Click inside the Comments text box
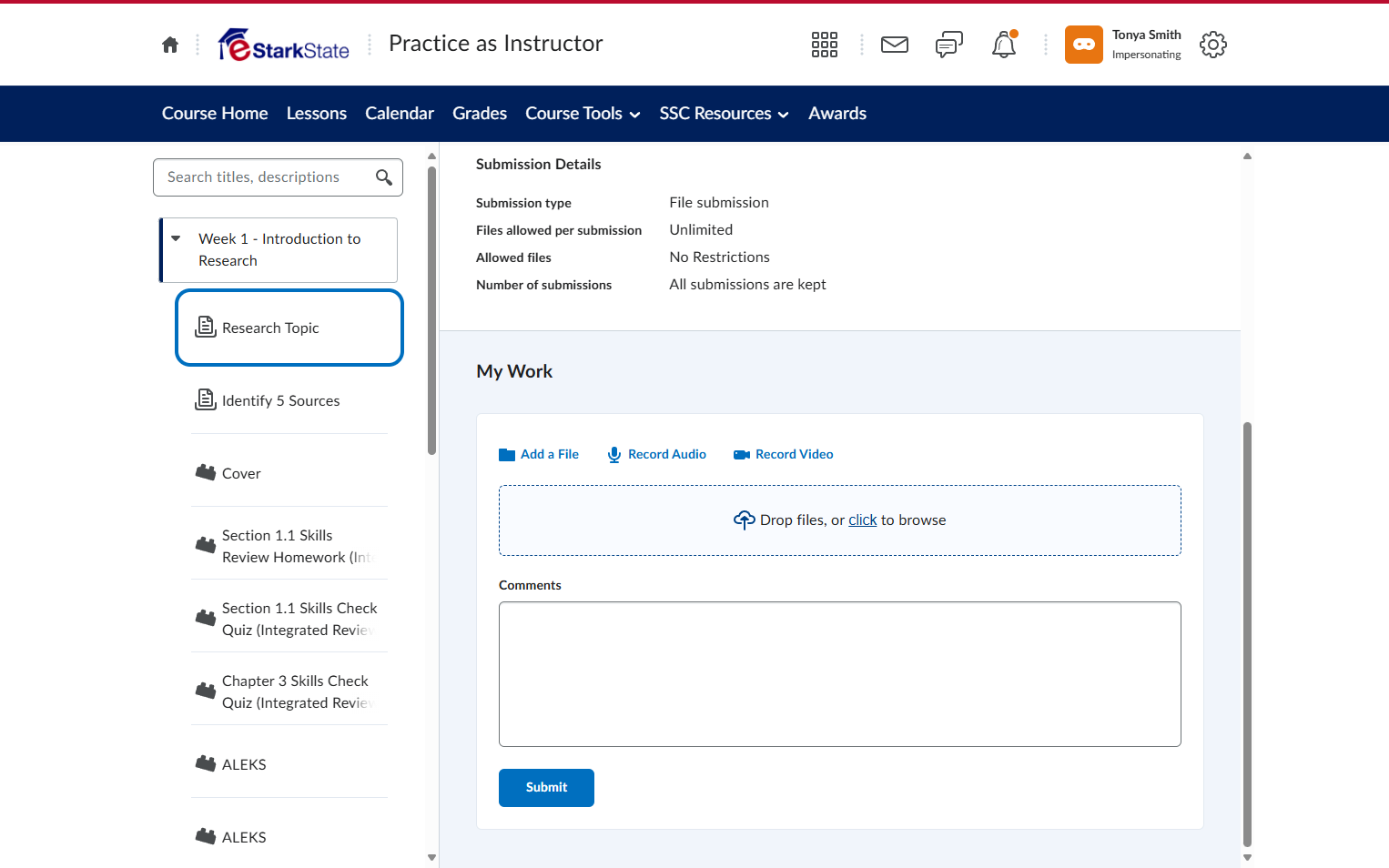Image resolution: width=1389 pixels, height=868 pixels. pyautogui.click(x=840, y=674)
